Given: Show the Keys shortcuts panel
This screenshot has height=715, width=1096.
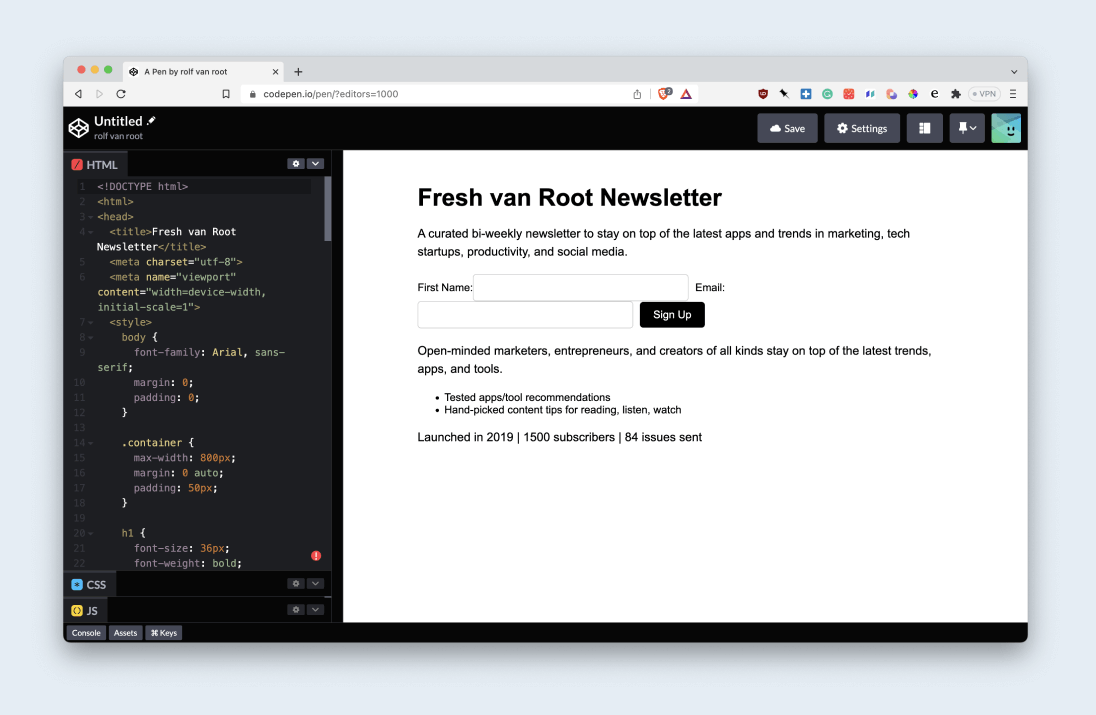Looking at the screenshot, I should (164, 633).
